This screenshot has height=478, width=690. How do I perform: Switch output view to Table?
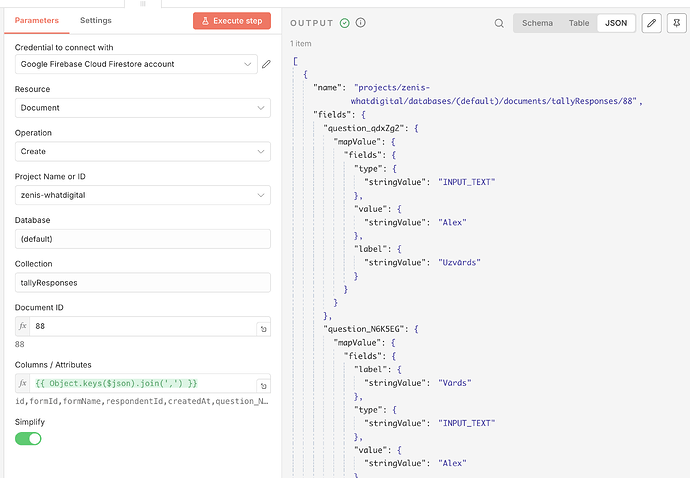(x=579, y=23)
